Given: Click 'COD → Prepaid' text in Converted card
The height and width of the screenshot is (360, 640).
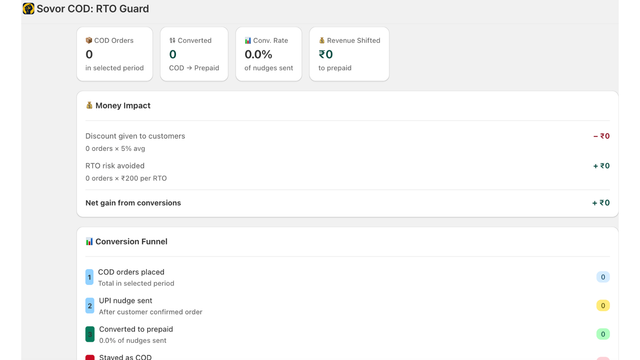Looking at the screenshot, I should point(194,68).
